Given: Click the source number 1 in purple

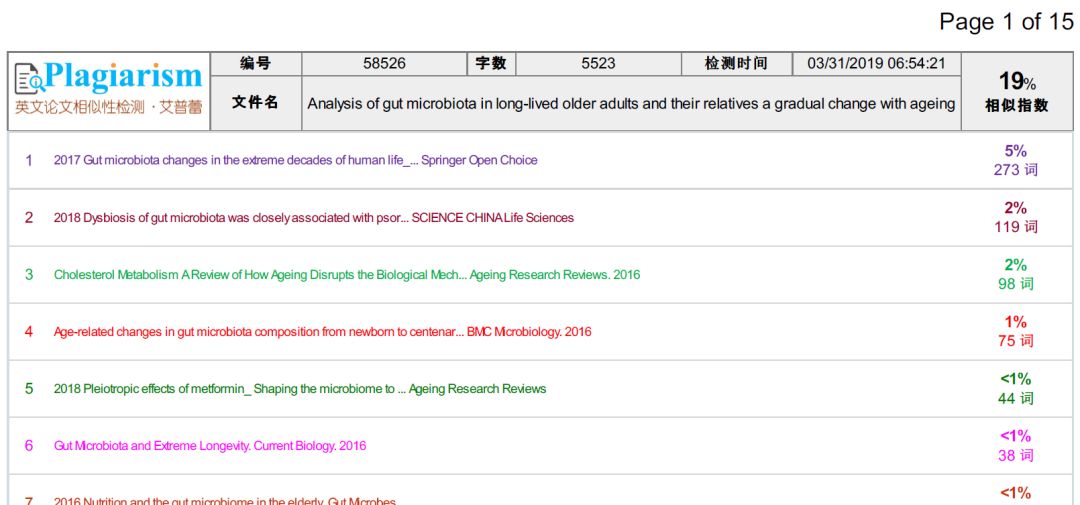Looking at the screenshot, I should pyautogui.click(x=29, y=161).
